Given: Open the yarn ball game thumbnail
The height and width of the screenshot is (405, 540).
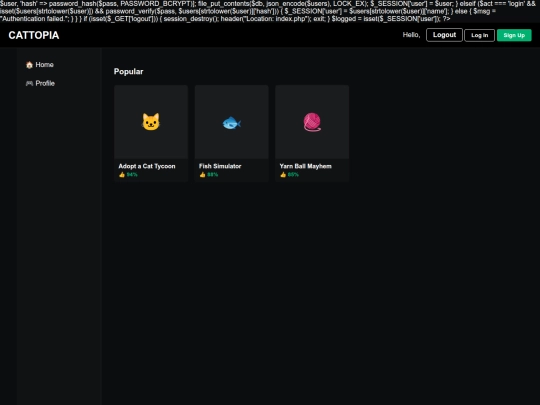Looking at the screenshot, I should pos(312,122).
